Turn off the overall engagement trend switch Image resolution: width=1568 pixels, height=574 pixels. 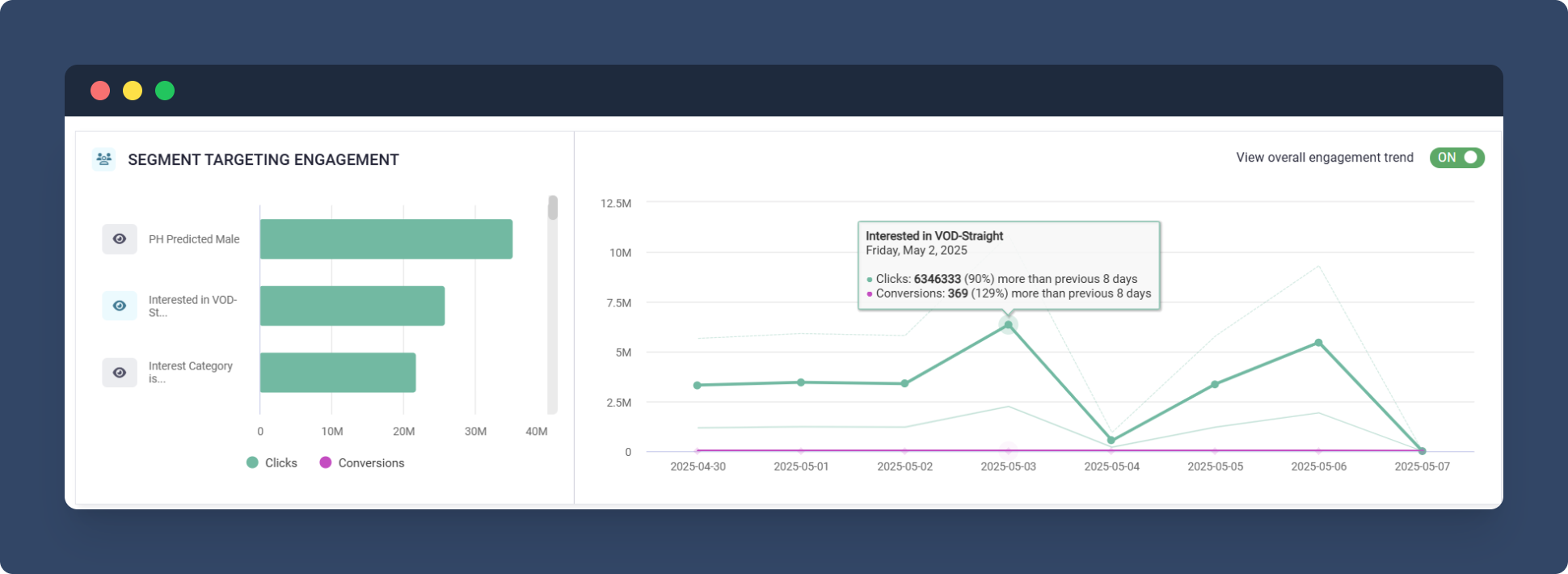pos(1456,158)
